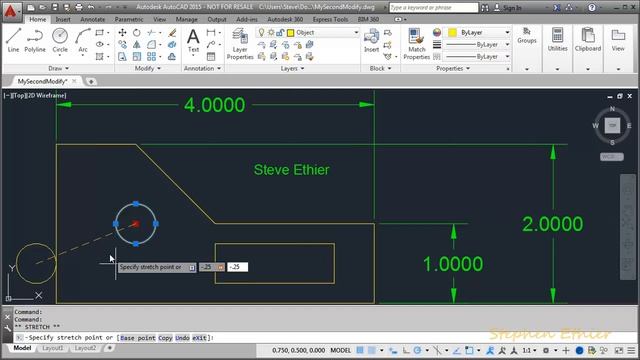Screen dimensions: 640x360
Task: Click the yellow layer color square
Action: pos(291,33)
